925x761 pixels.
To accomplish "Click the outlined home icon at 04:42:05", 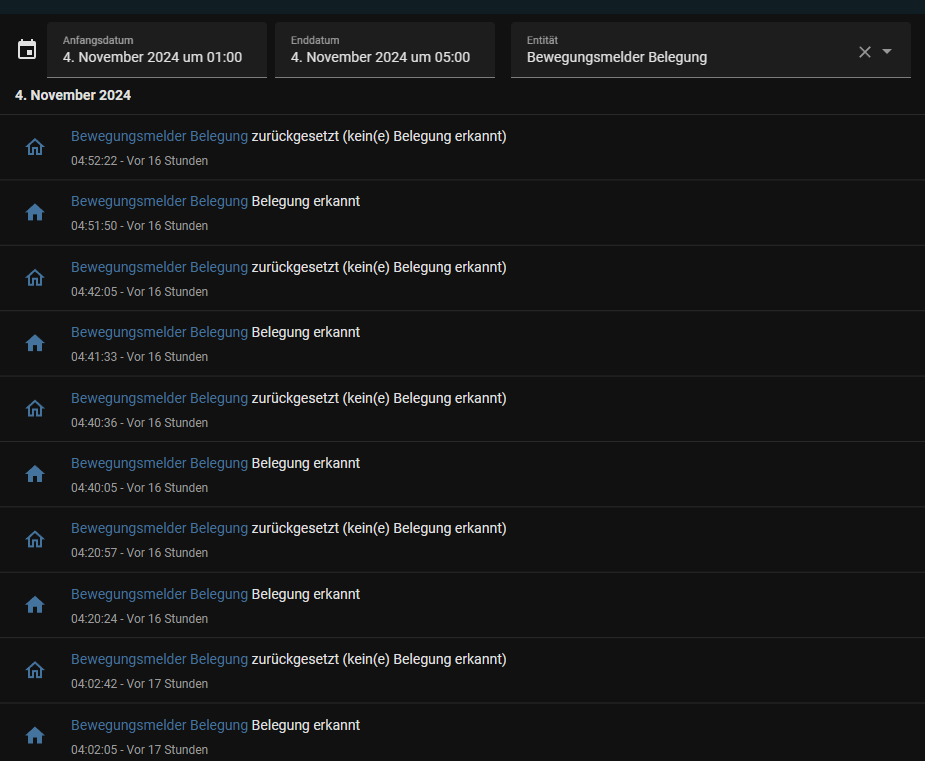I will coord(35,278).
